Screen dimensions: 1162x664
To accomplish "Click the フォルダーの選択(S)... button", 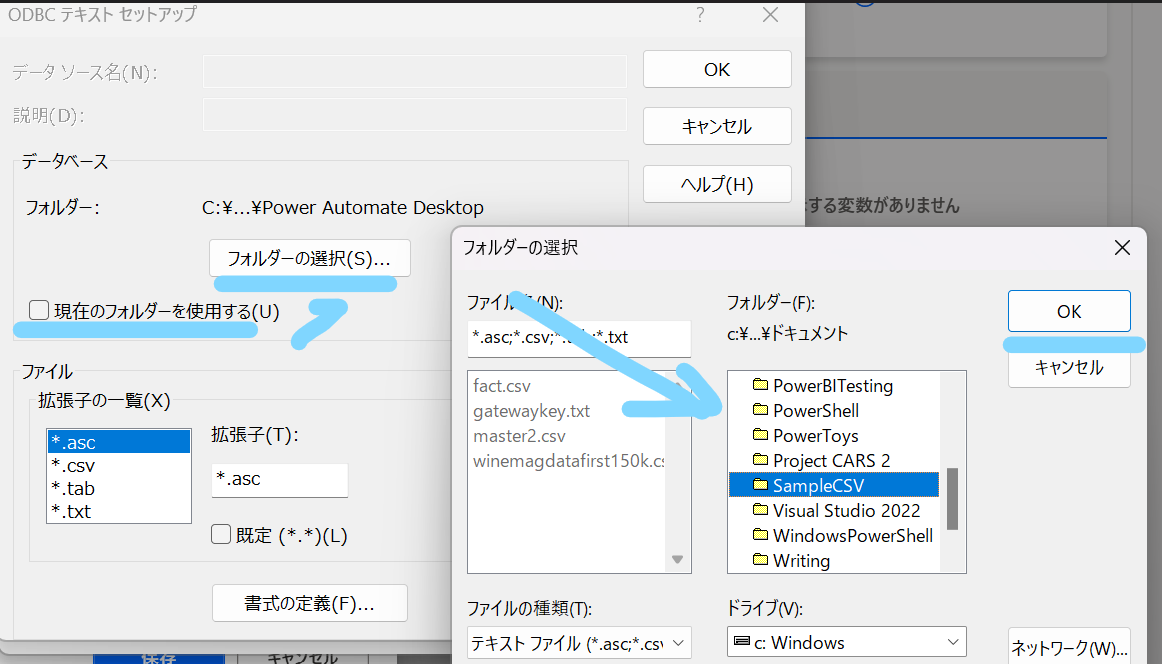I will pos(309,258).
